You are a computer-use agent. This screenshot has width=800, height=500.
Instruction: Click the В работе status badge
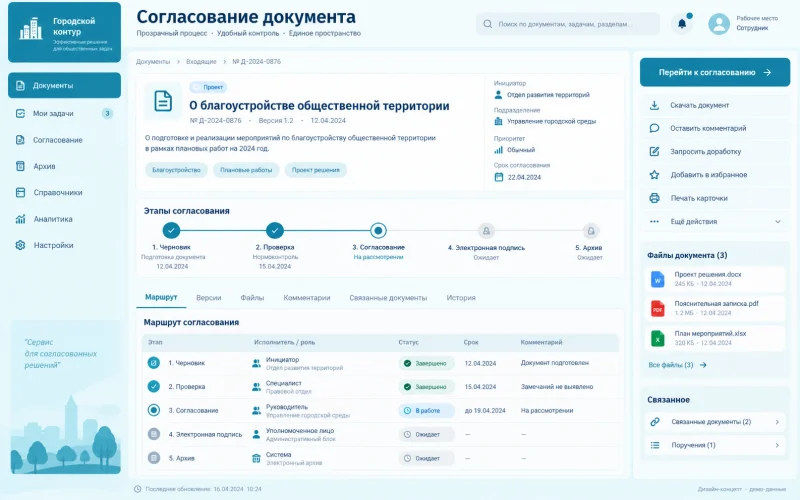point(427,411)
